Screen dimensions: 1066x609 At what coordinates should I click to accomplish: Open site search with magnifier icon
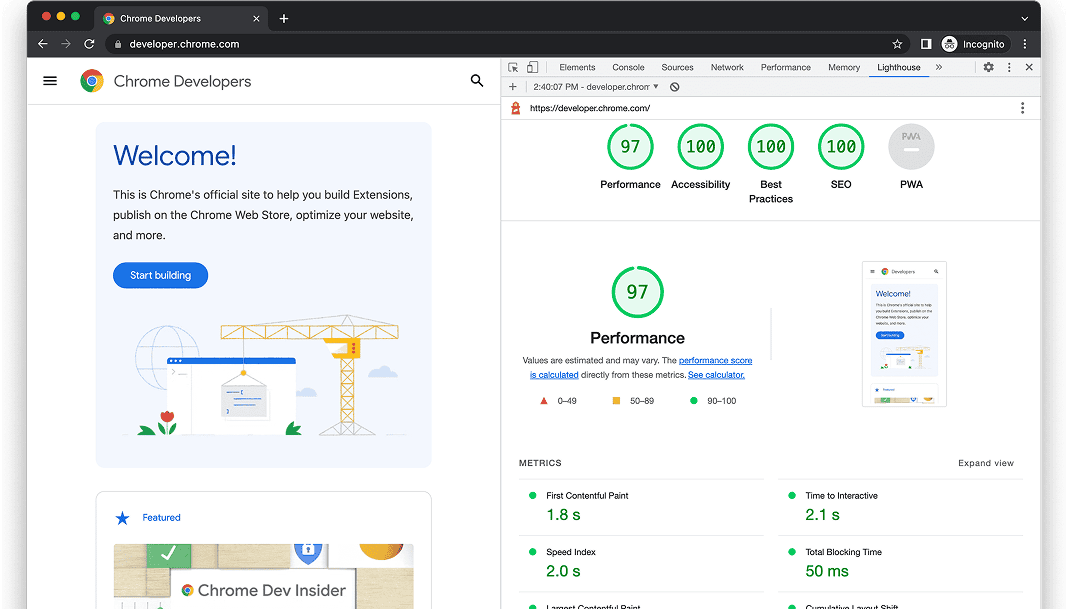click(477, 81)
